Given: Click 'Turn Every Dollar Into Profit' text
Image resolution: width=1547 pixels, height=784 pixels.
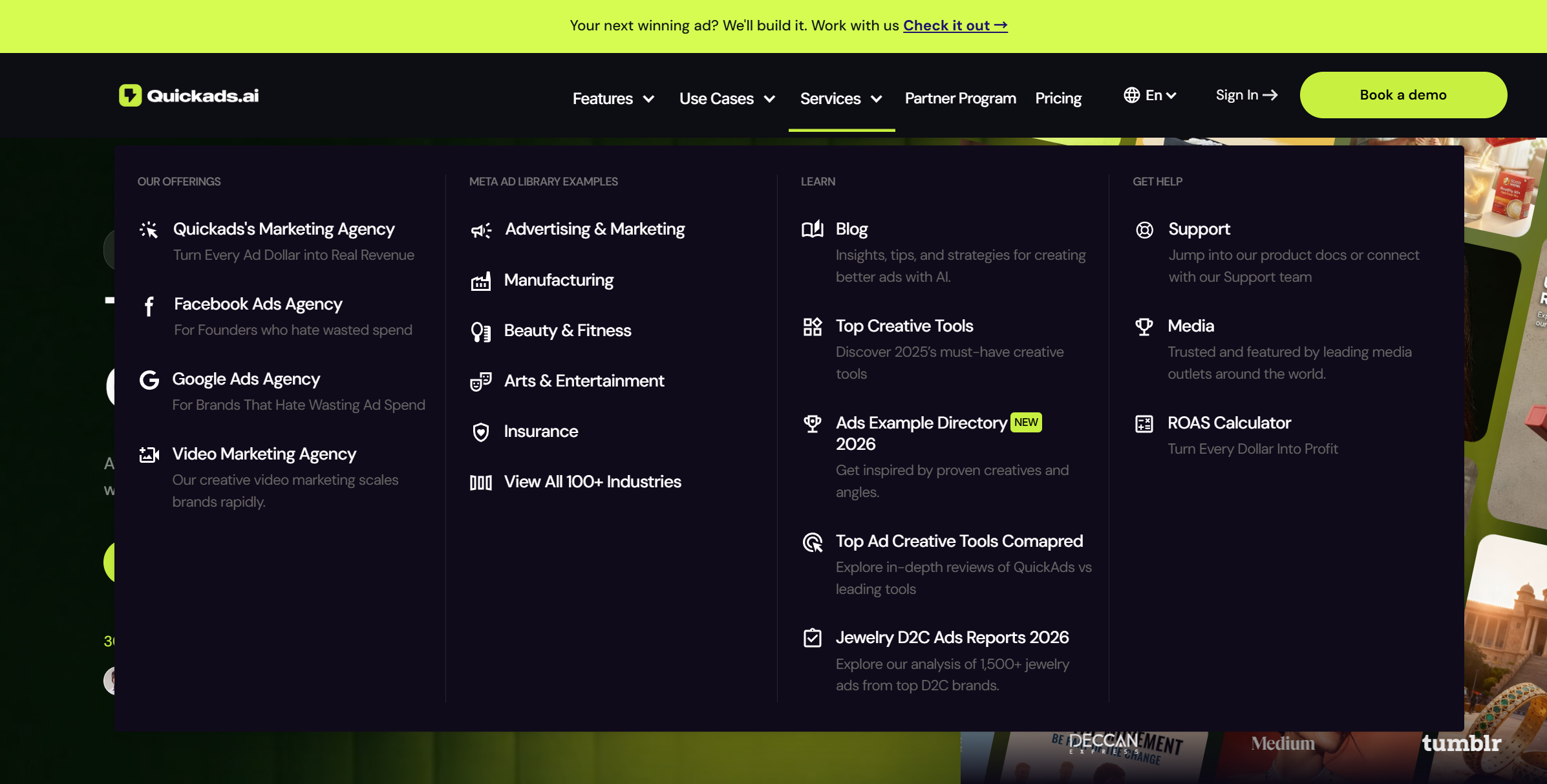Looking at the screenshot, I should tap(1253, 449).
